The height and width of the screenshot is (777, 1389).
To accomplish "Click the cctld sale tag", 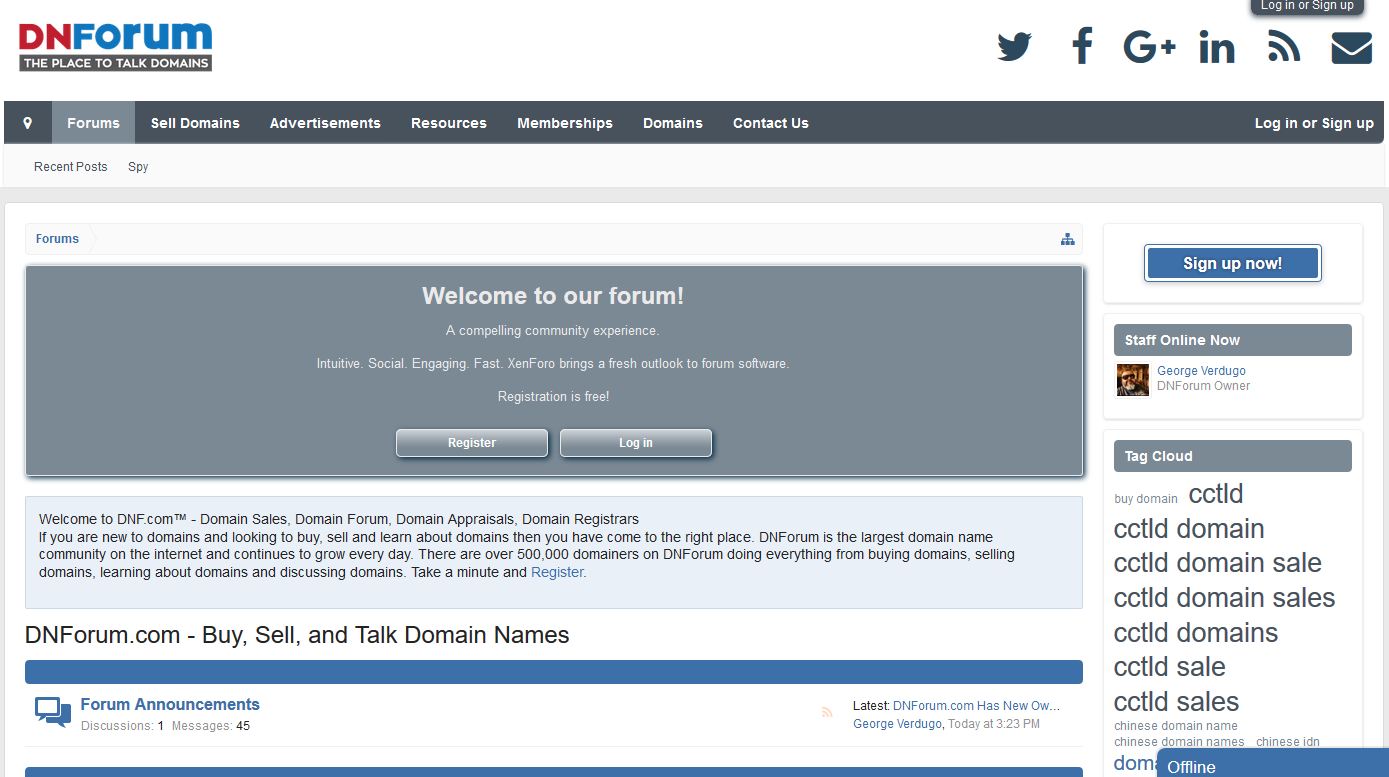I will point(1170,667).
